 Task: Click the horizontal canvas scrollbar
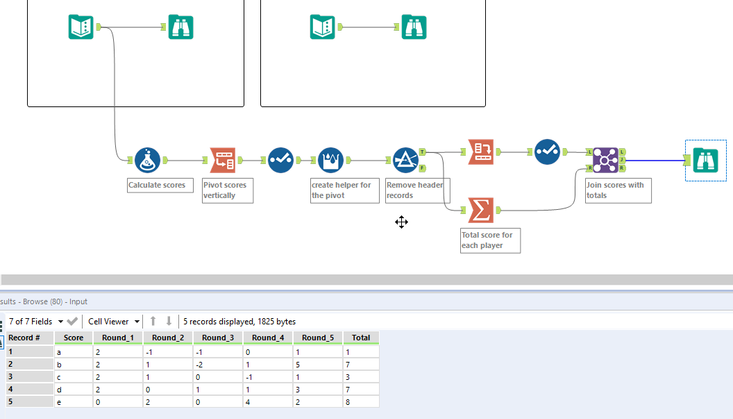click(x=366, y=280)
